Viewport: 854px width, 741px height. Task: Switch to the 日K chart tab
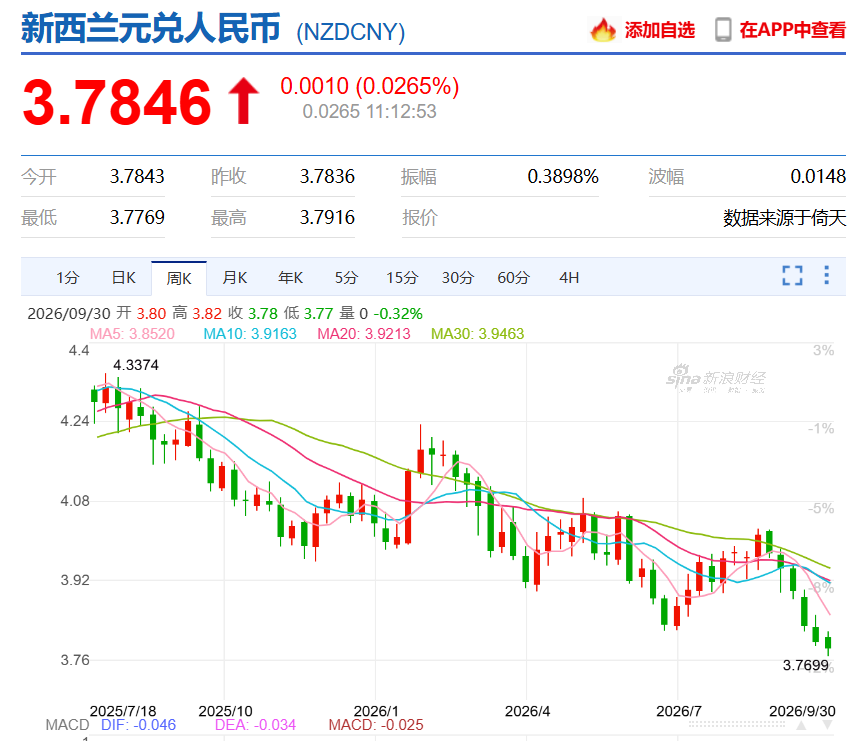point(124,278)
